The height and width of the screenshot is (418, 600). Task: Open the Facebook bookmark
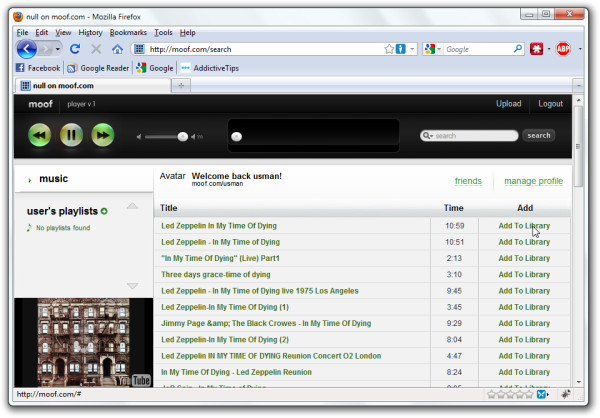click(x=38, y=68)
